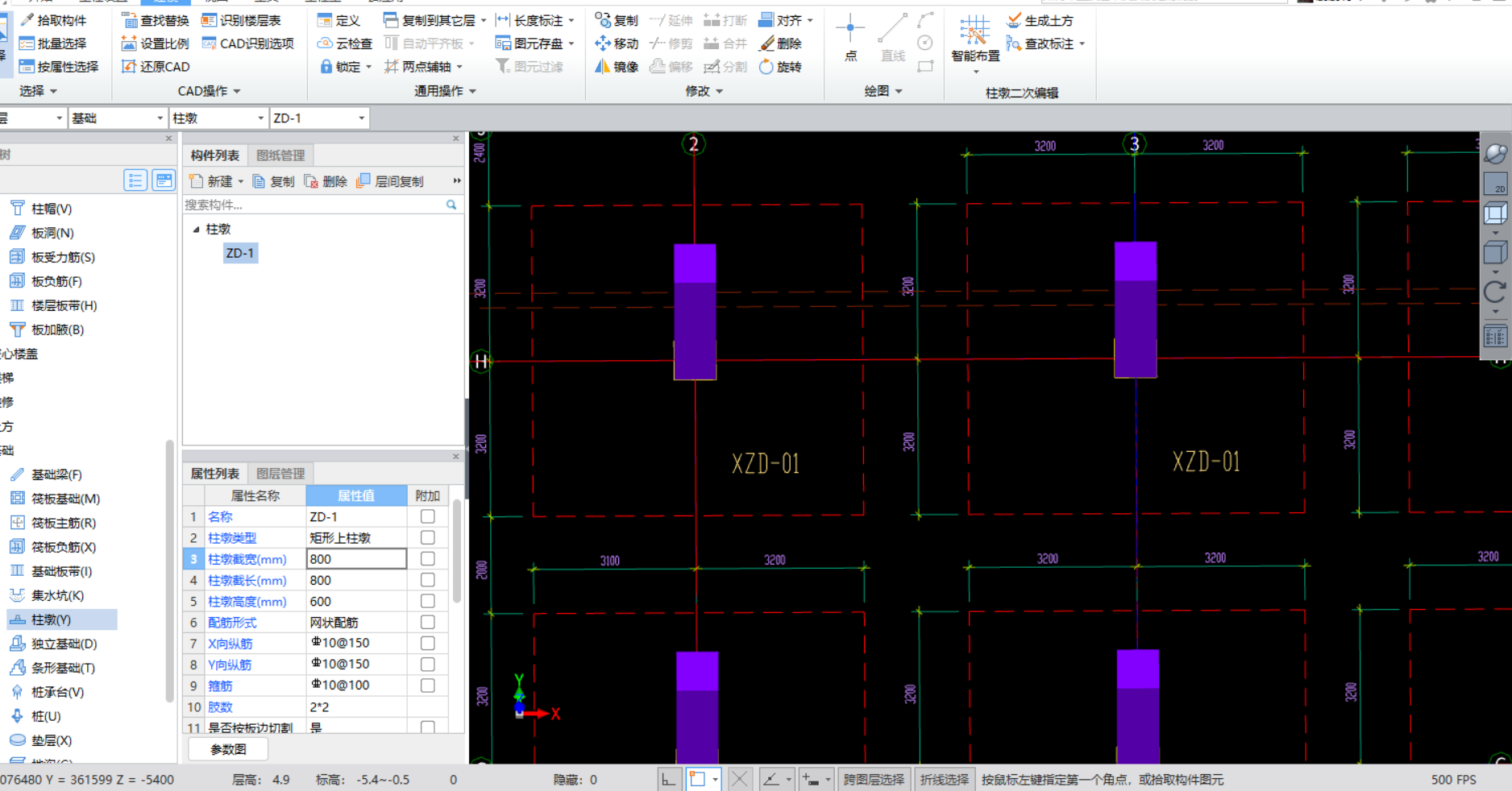Image resolution: width=1512 pixels, height=791 pixels.
Task: Click the 拾取构件 pick component tool
Action: (x=52, y=20)
